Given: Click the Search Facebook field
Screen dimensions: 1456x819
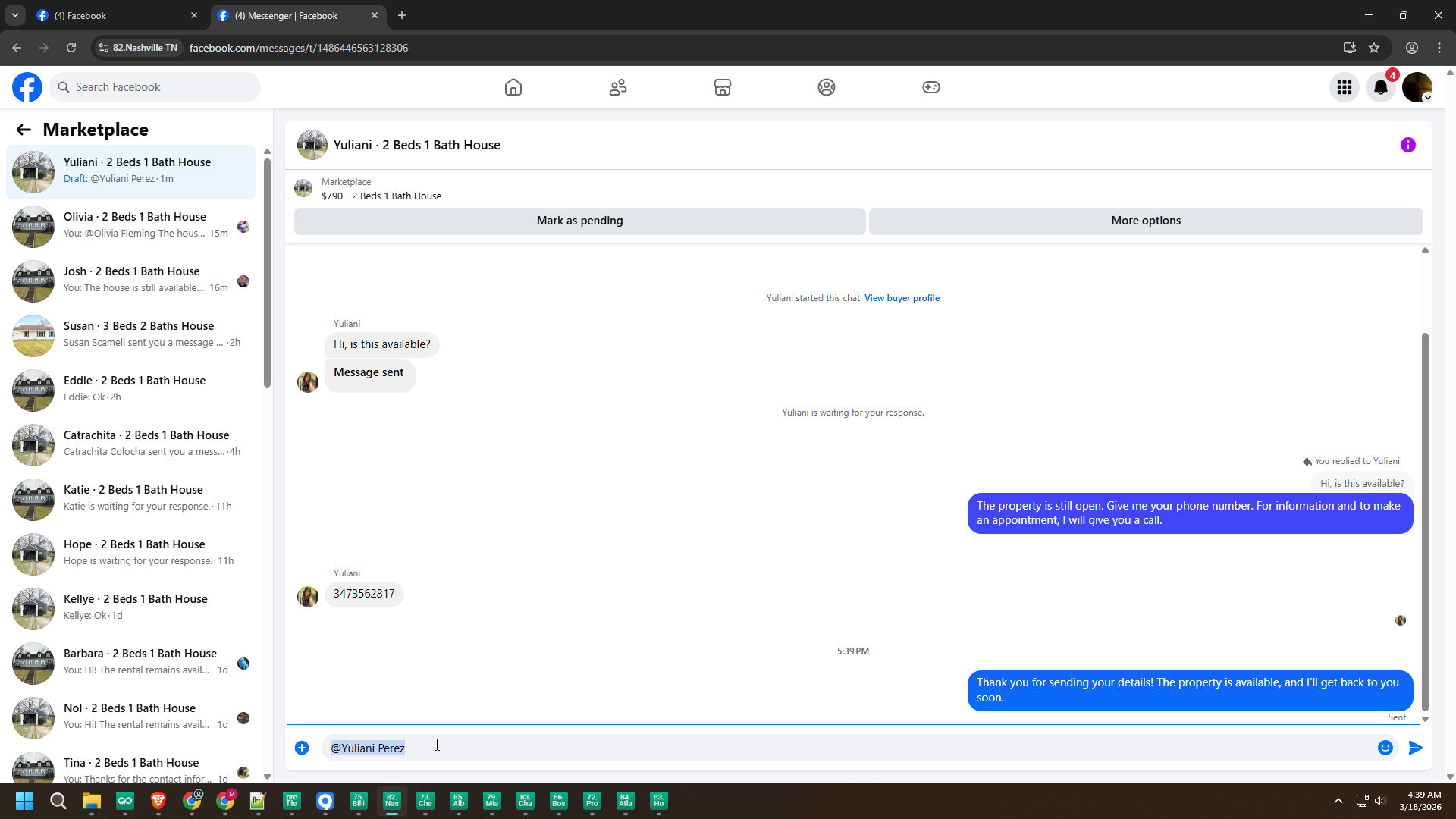Looking at the screenshot, I should pos(155,87).
